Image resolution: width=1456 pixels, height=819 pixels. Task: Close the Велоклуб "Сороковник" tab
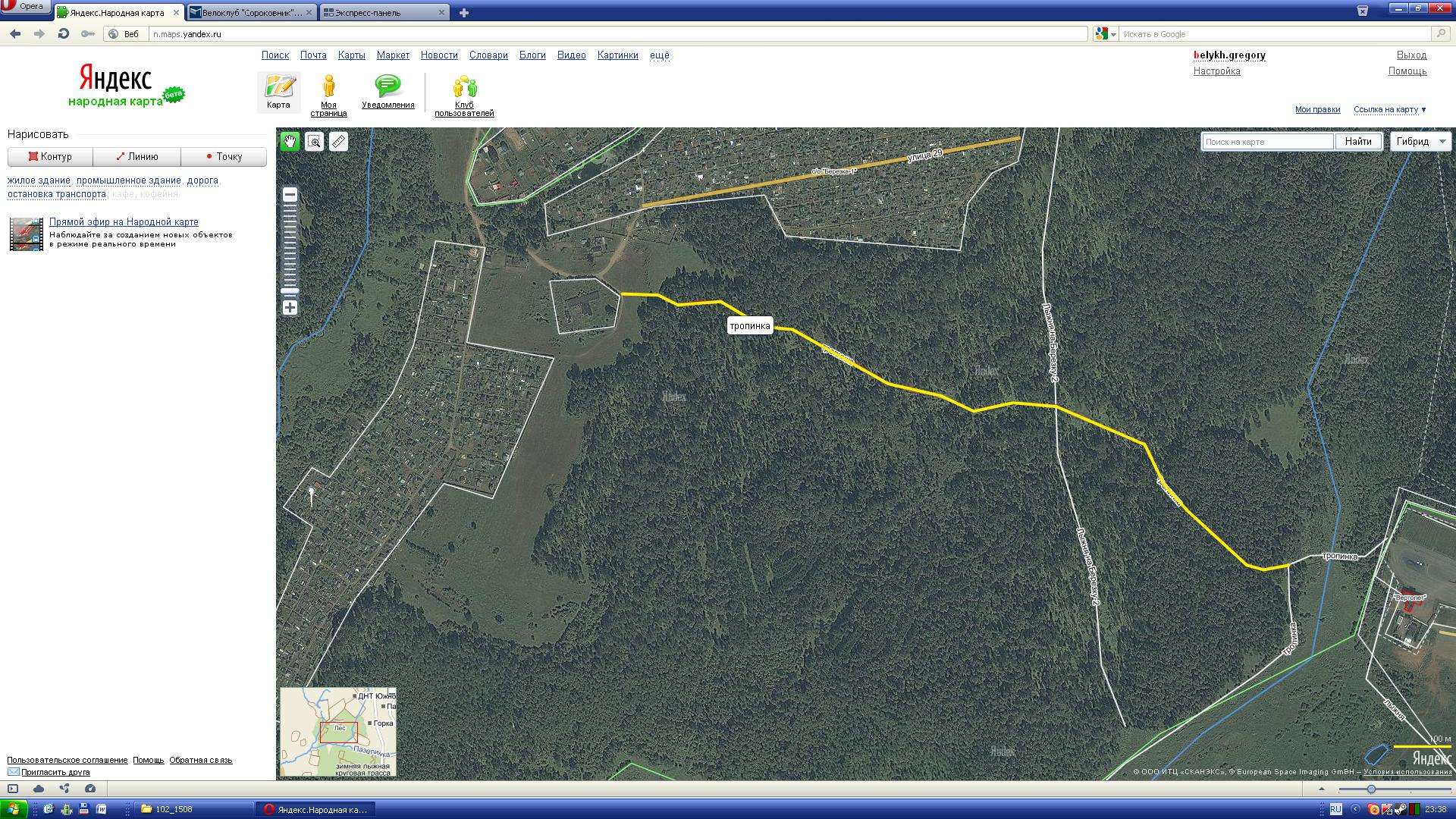tap(309, 13)
